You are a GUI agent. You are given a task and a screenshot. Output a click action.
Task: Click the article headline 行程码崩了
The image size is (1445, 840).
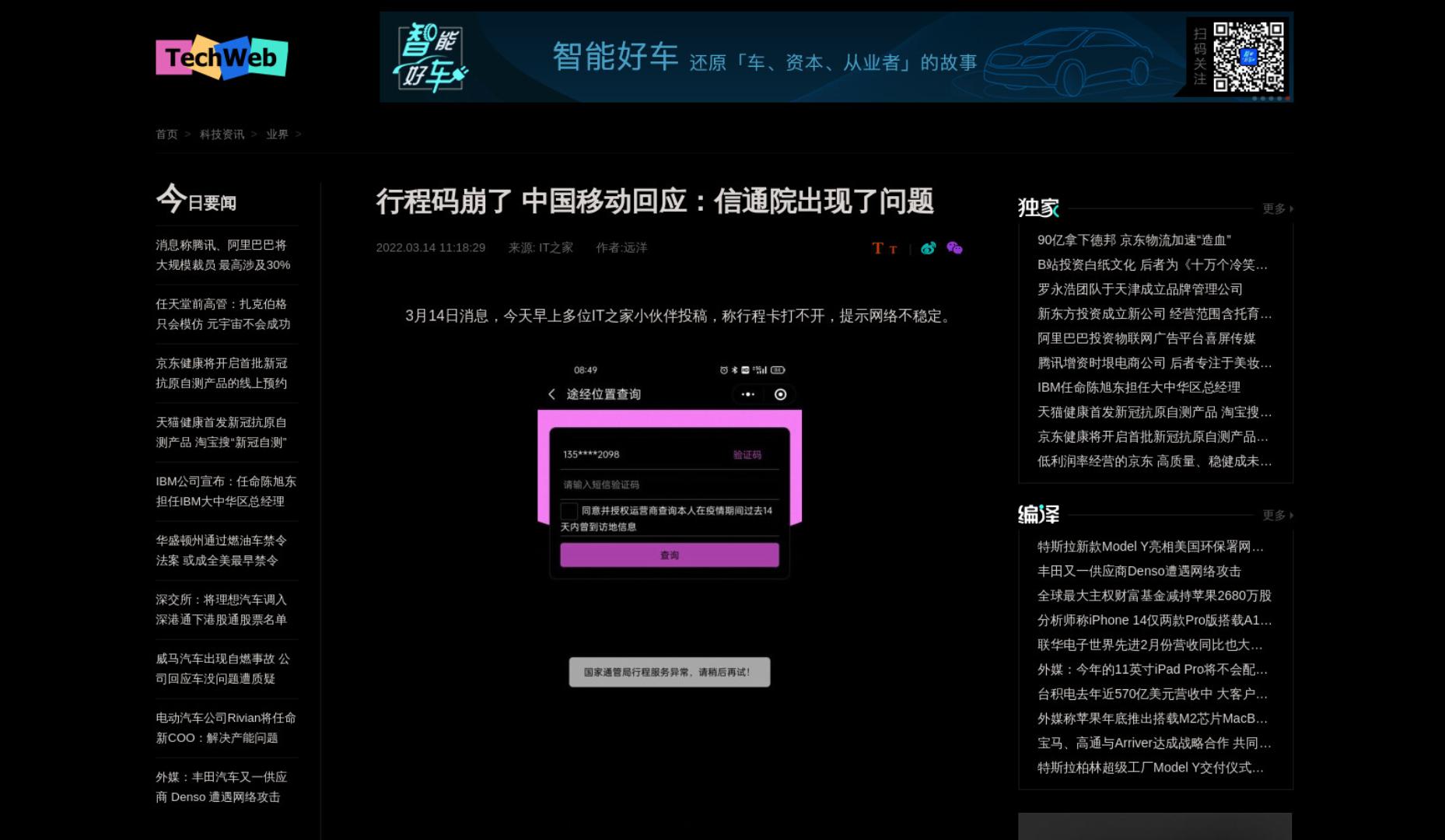(x=655, y=201)
